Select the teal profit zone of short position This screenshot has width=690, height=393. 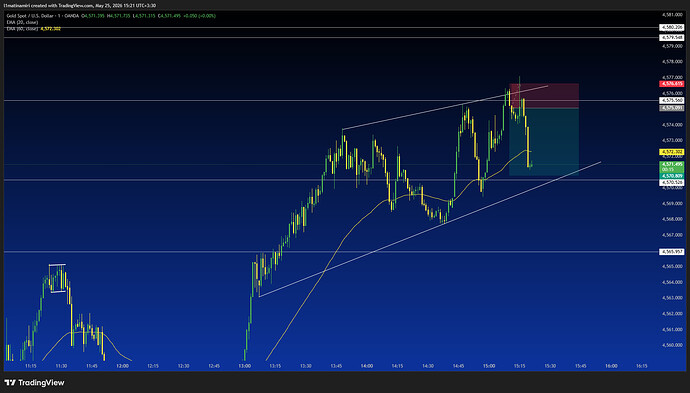pos(544,142)
